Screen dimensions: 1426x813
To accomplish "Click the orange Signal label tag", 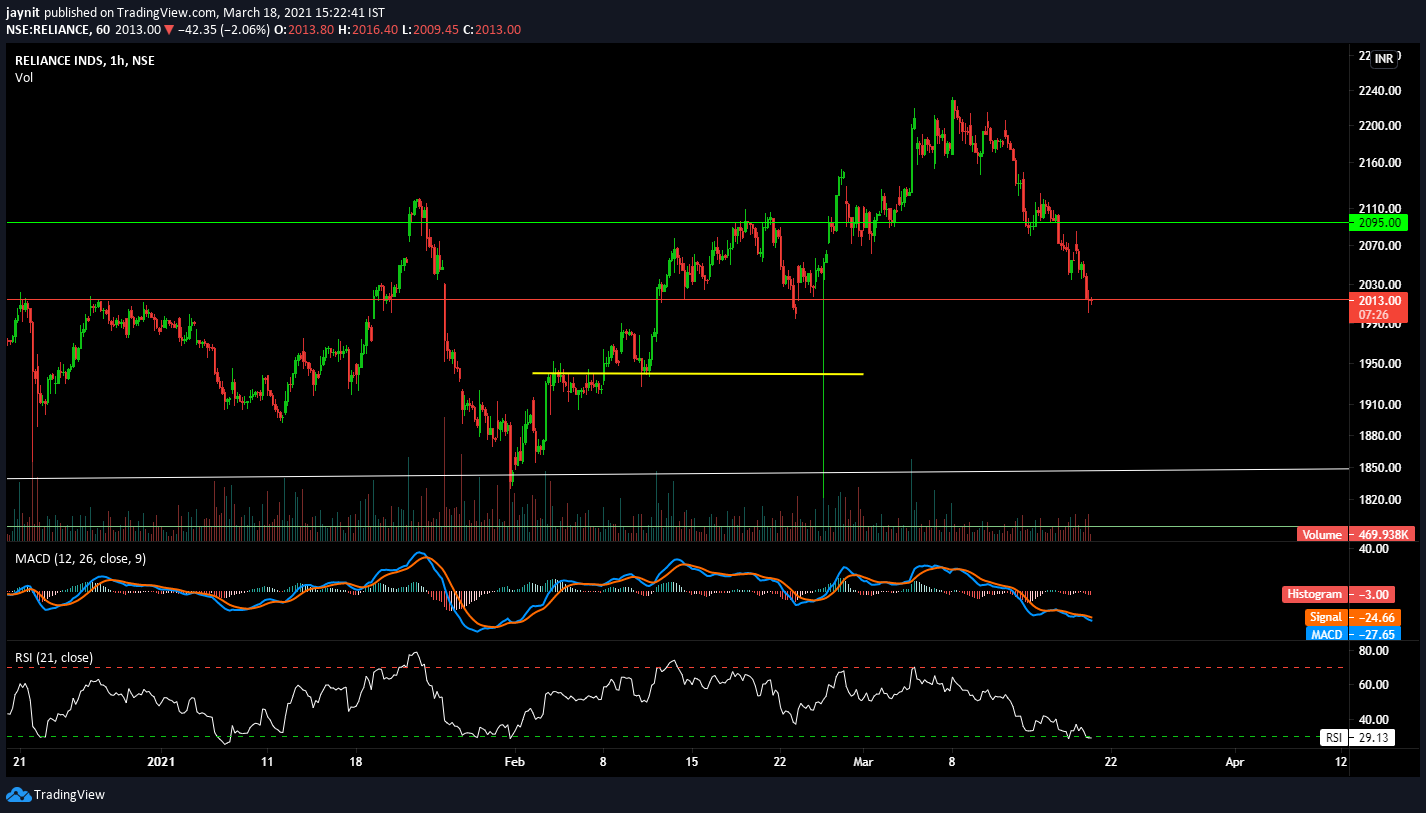I will point(1325,618).
